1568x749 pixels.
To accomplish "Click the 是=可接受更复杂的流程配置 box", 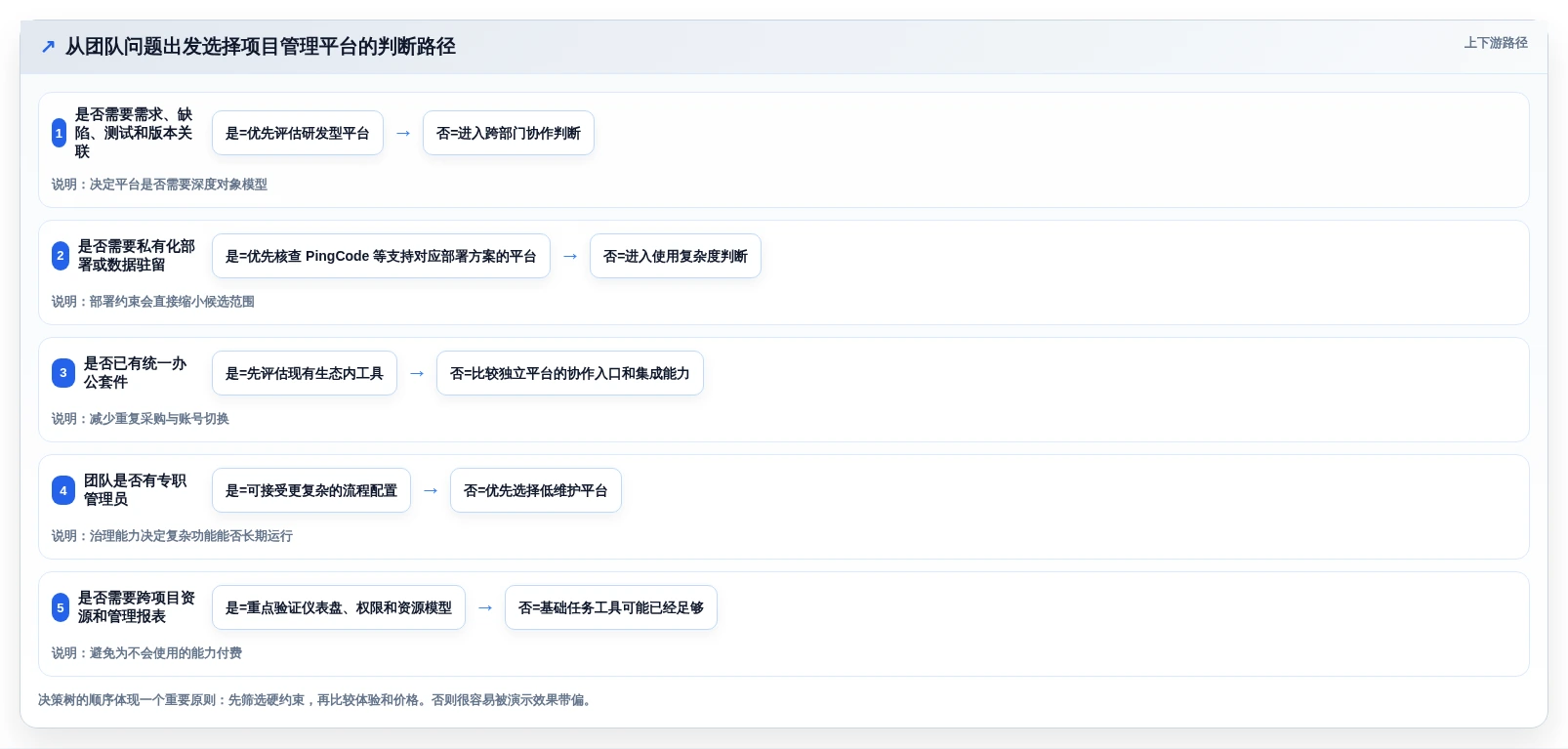I will click(311, 490).
